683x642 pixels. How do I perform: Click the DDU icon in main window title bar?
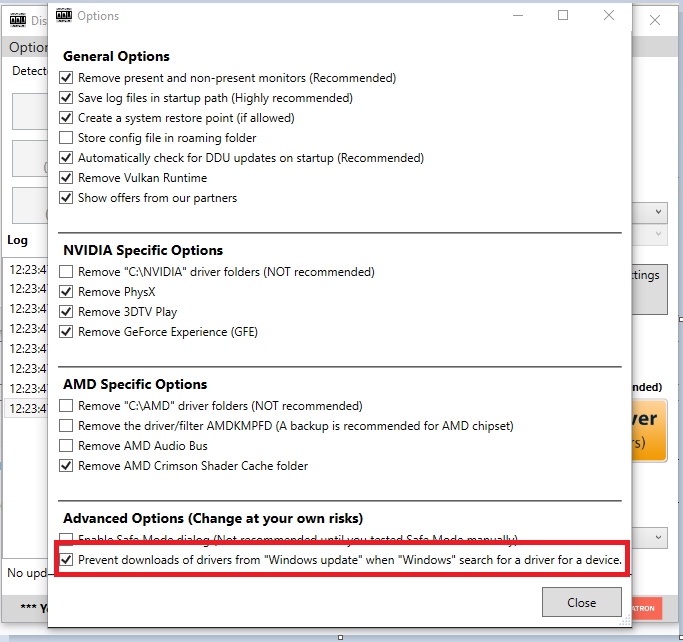coord(18,20)
